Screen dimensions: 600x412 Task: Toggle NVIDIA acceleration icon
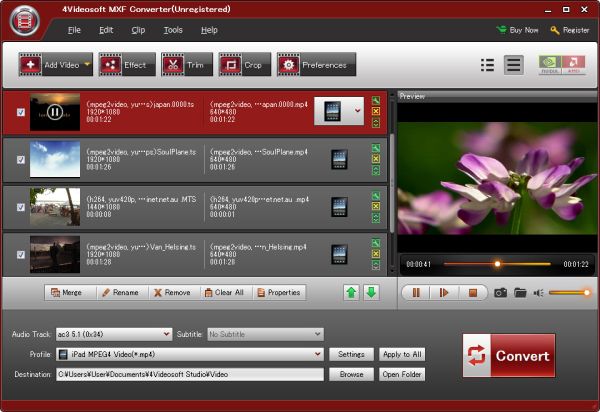(x=550, y=64)
